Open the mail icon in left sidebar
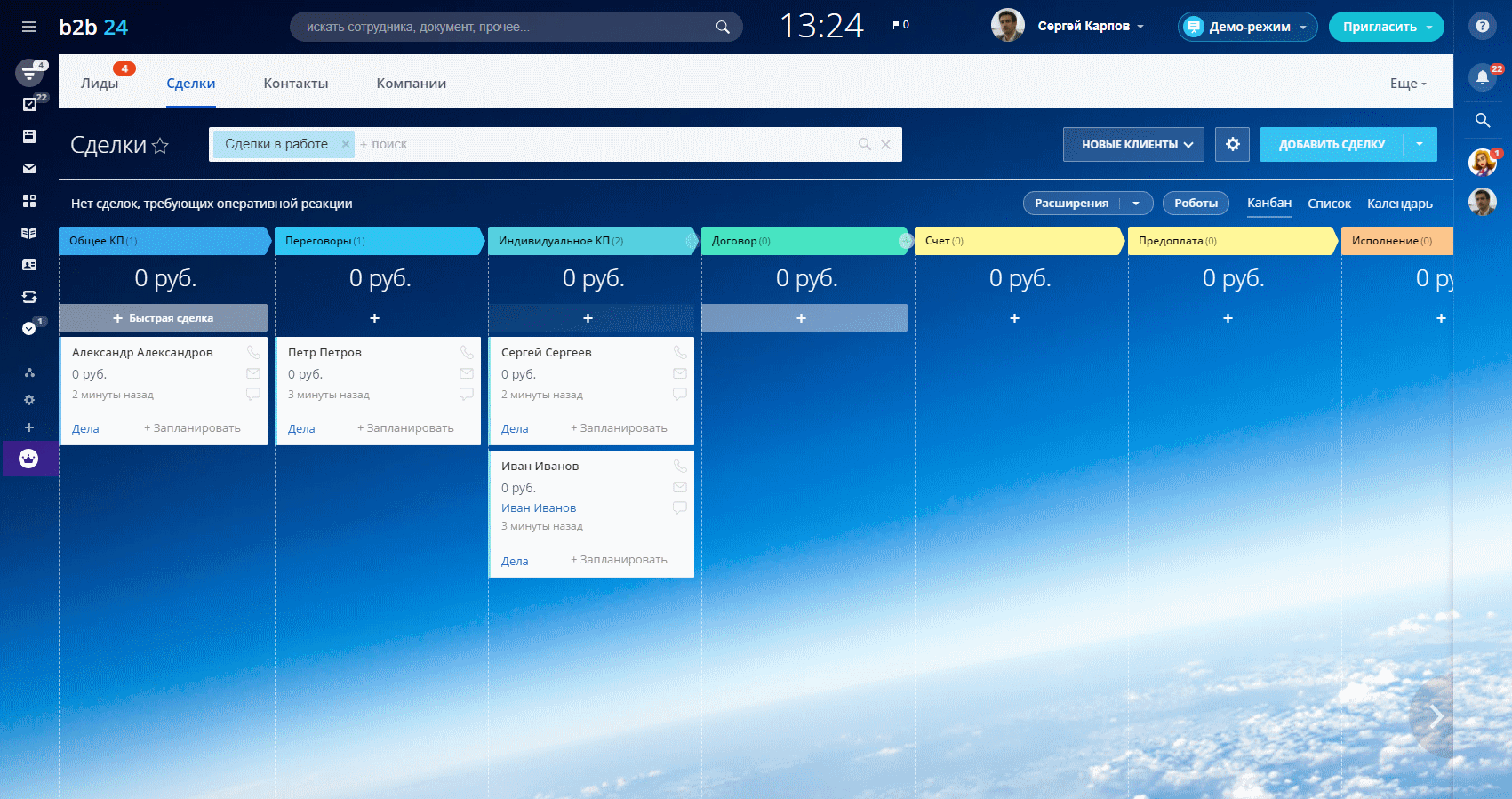 coord(29,169)
